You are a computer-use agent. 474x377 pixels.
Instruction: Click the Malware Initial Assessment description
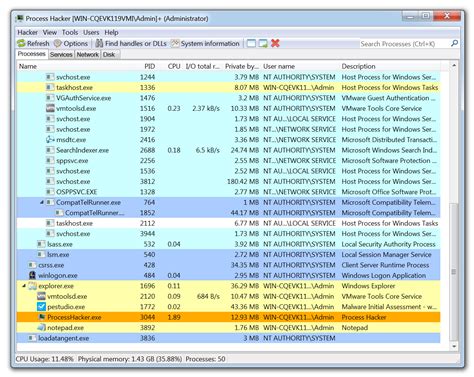(x=389, y=307)
